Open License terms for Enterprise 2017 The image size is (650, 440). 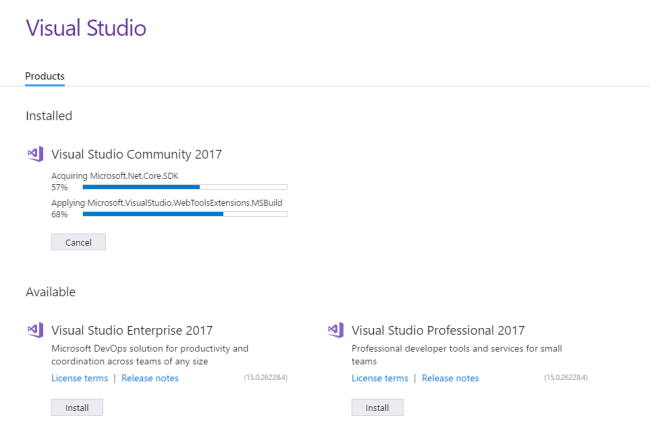[79, 378]
